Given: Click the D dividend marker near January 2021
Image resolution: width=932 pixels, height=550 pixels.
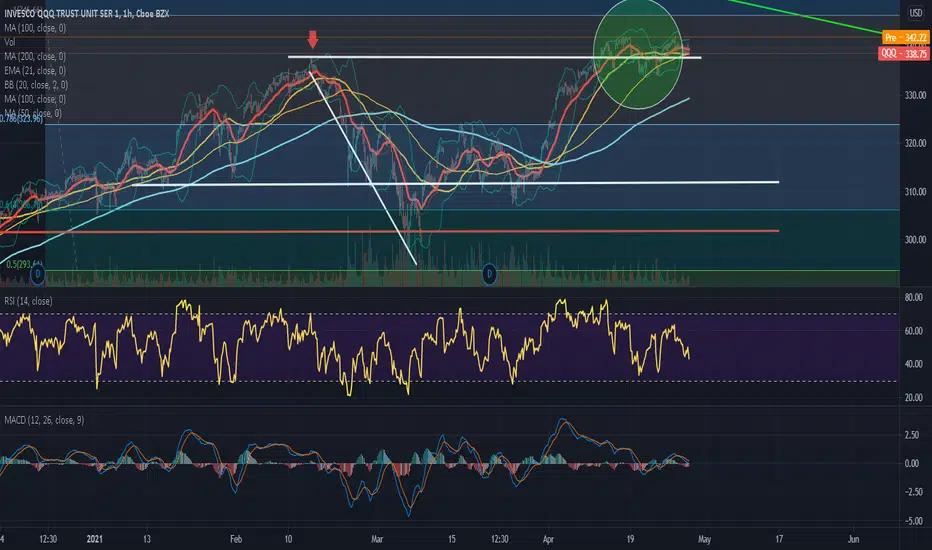Looking at the screenshot, I should pos(37,274).
